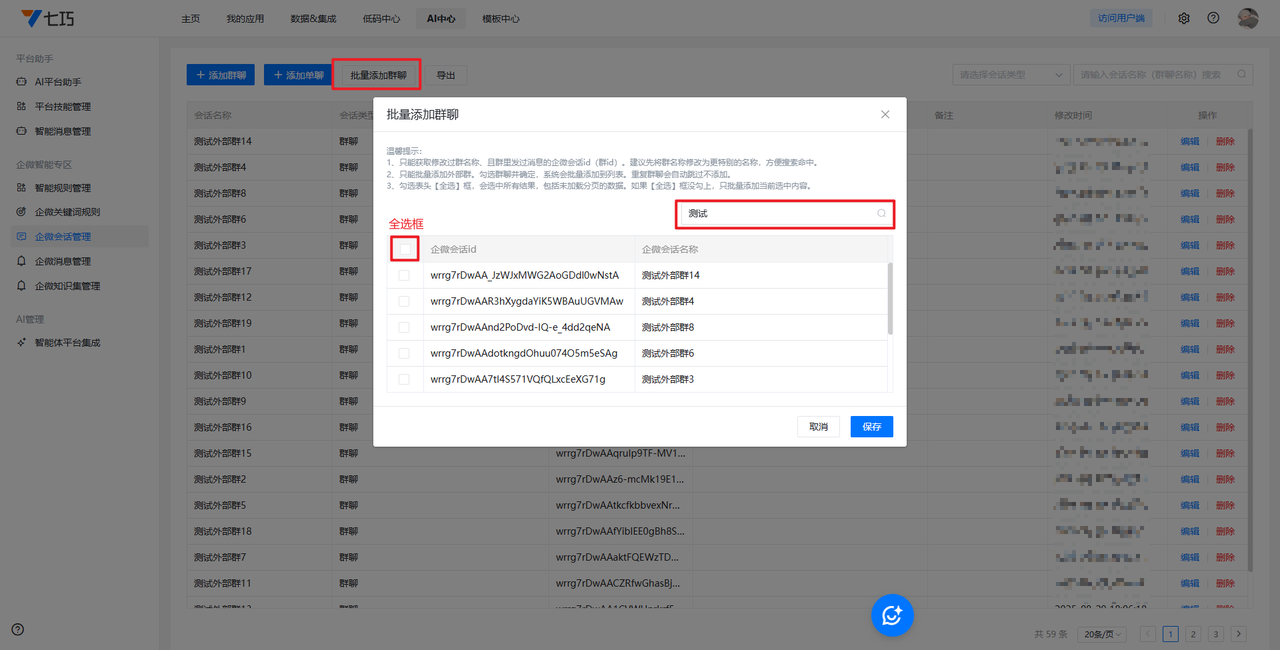
Task: Close the 批量添加群聊 dialog with X
Action: 885,115
